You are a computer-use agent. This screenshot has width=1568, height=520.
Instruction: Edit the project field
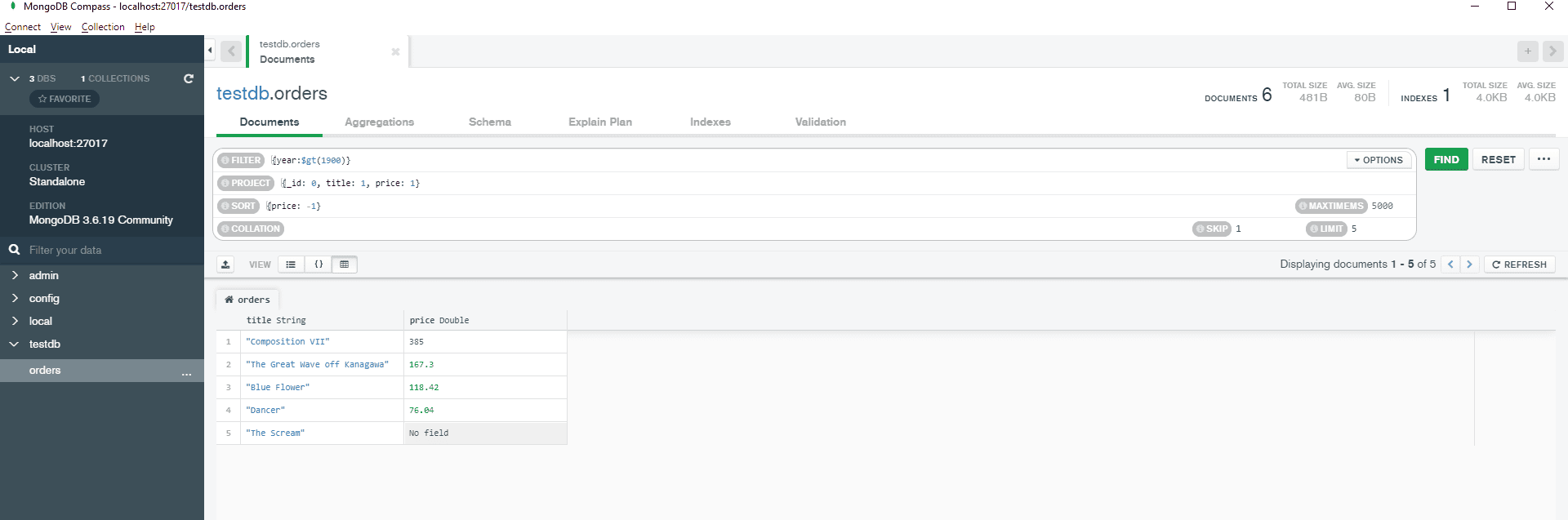coord(845,183)
